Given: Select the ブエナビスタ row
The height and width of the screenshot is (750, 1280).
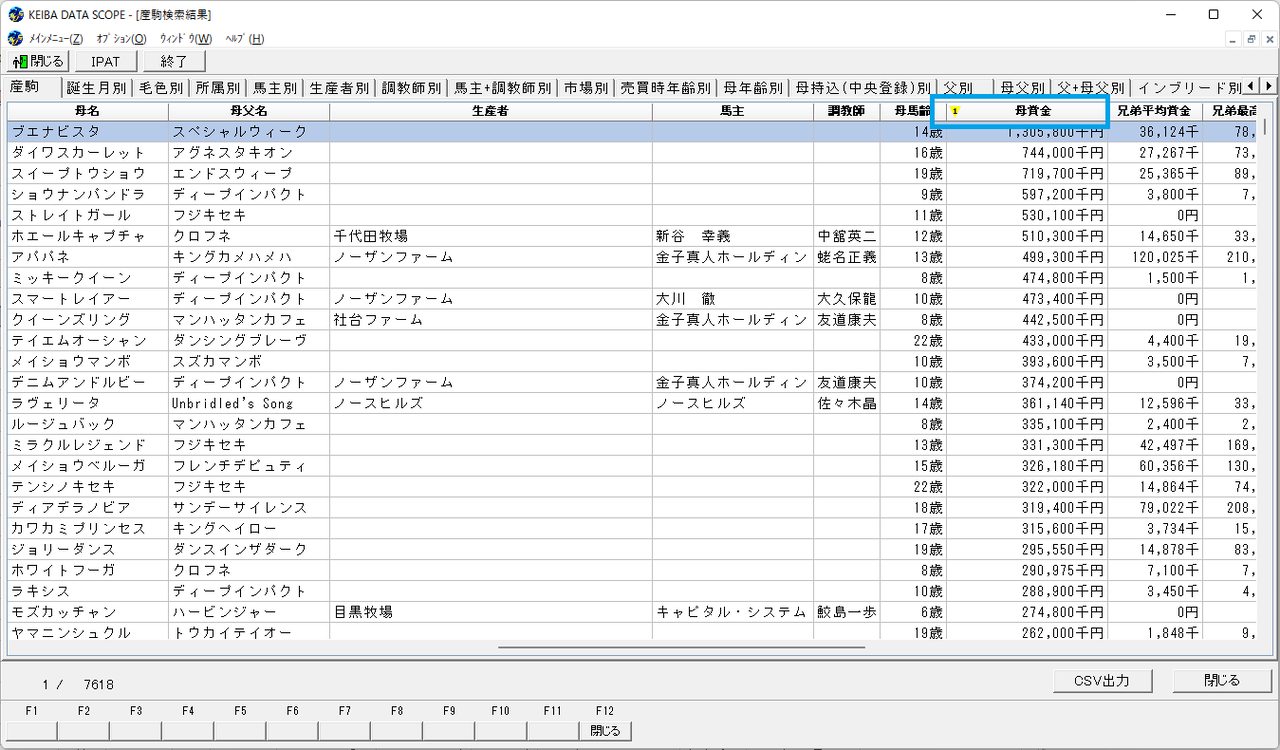Looking at the screenshot, I should click(634, 131).
